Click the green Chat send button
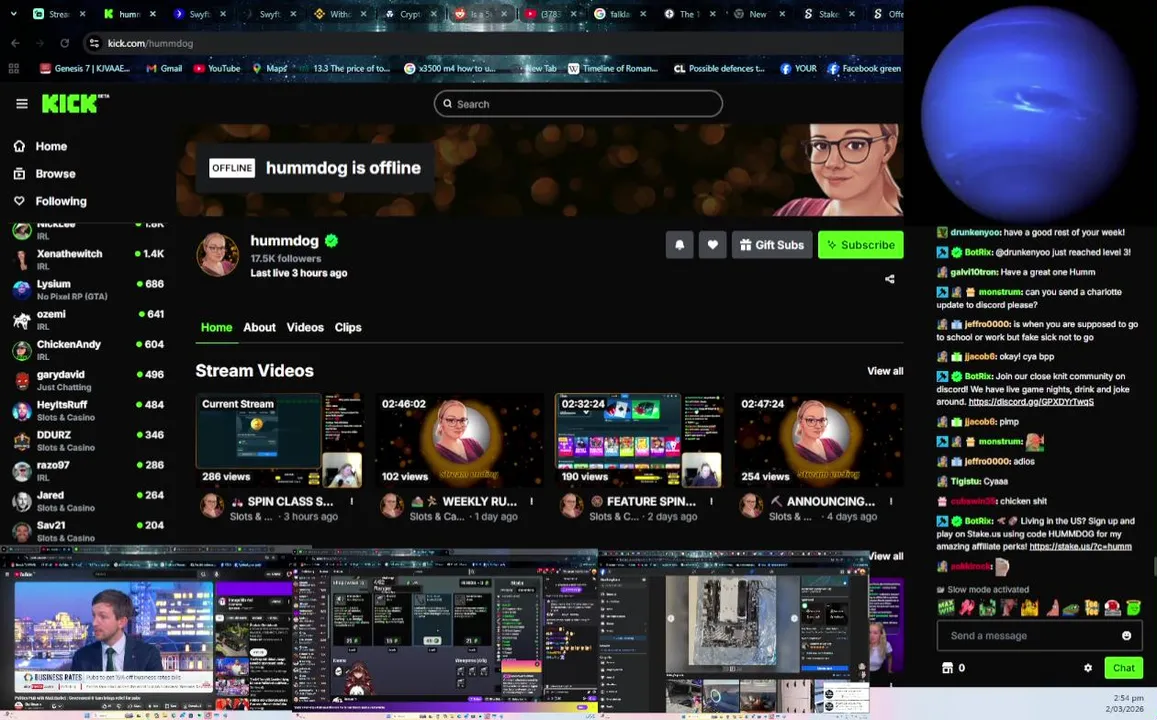The image size is (1157, 720). click(x=1123, y=668)
